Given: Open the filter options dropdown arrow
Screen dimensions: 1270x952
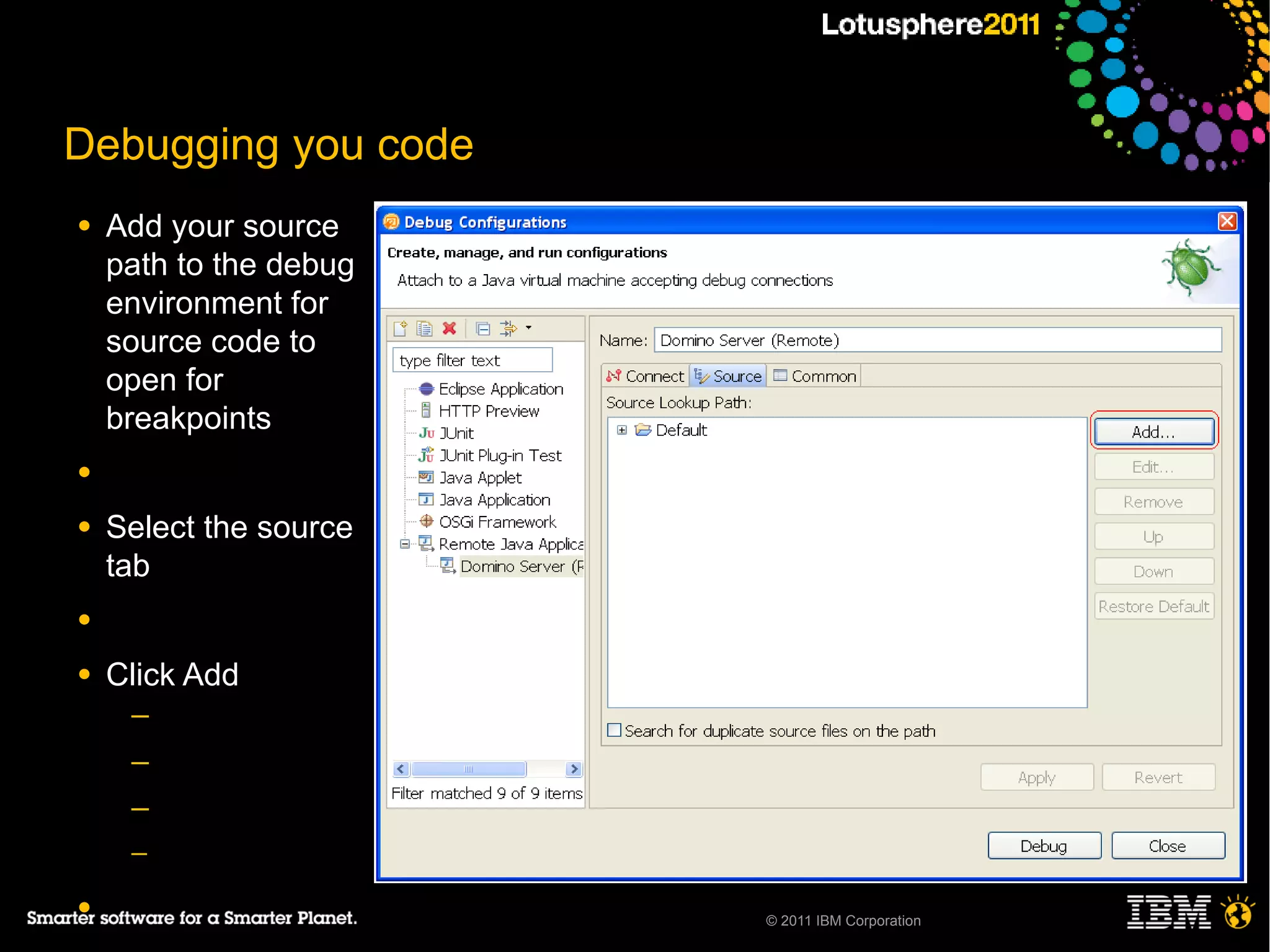Looking at the screenshot, I should click(529, 327).
